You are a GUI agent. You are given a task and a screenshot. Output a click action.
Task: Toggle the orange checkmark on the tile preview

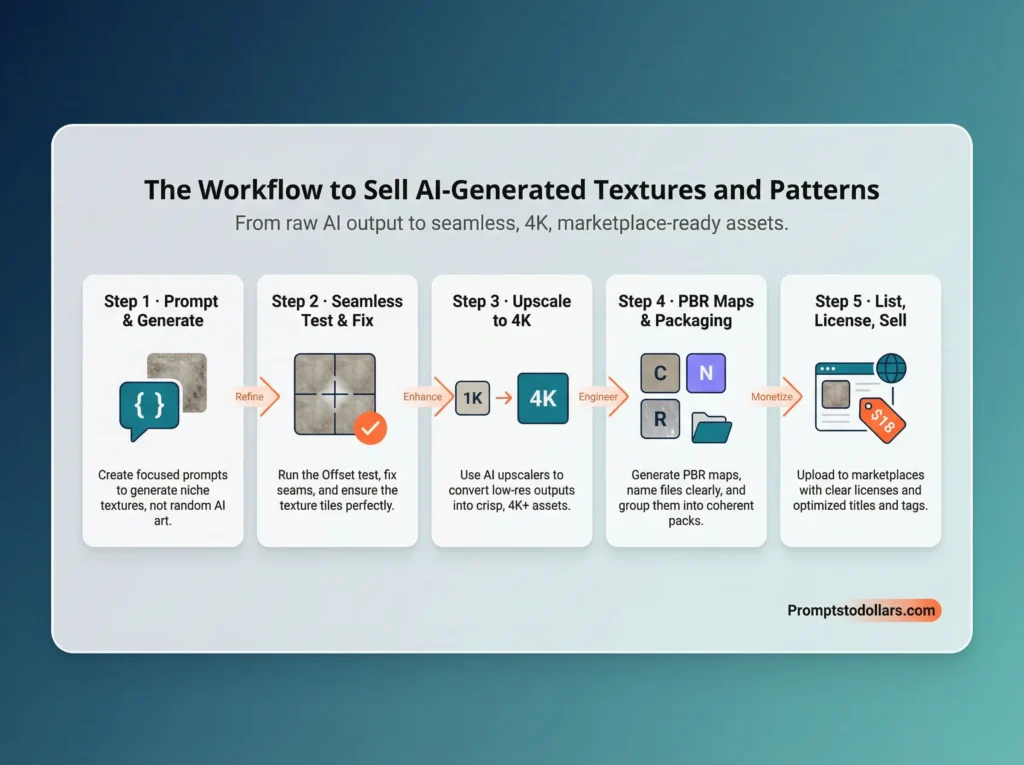coord(370,428)
